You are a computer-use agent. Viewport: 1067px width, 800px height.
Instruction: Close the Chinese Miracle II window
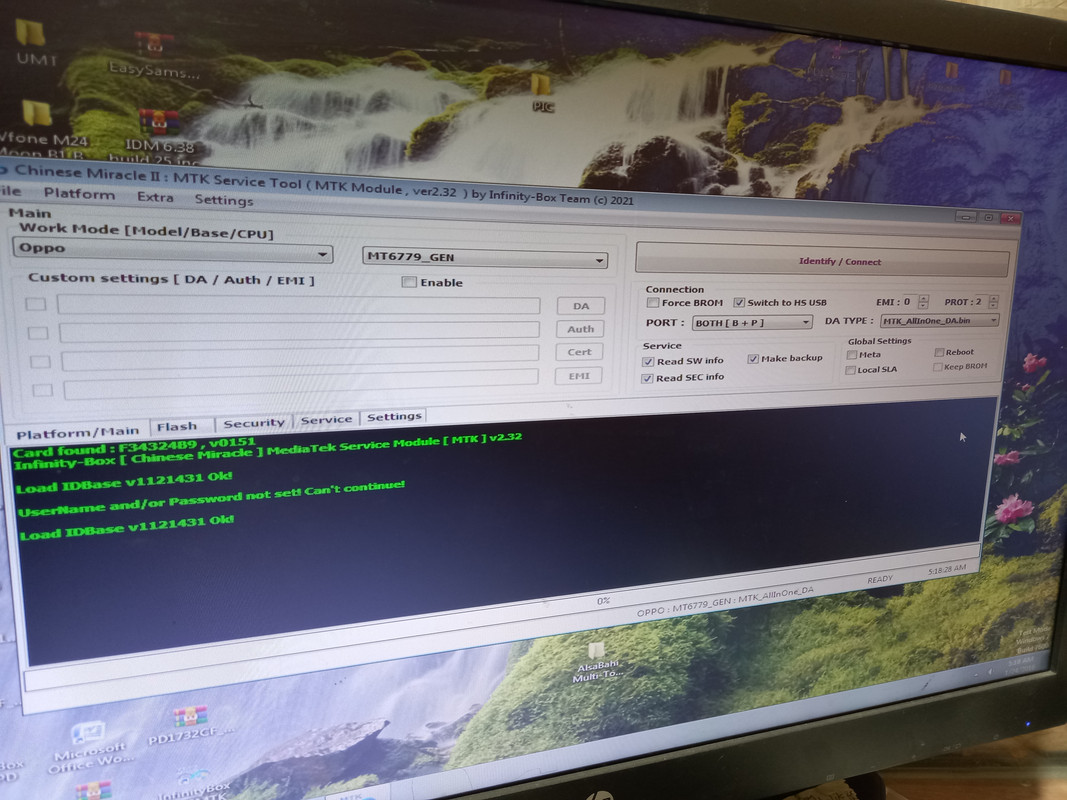pyautogui.click(x=1010, y=218)
